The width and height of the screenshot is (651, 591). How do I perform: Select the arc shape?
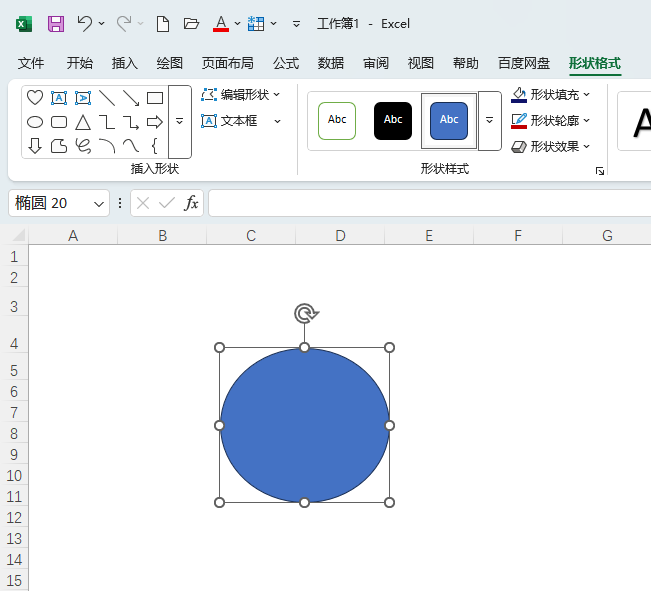[x=107, y=146]
